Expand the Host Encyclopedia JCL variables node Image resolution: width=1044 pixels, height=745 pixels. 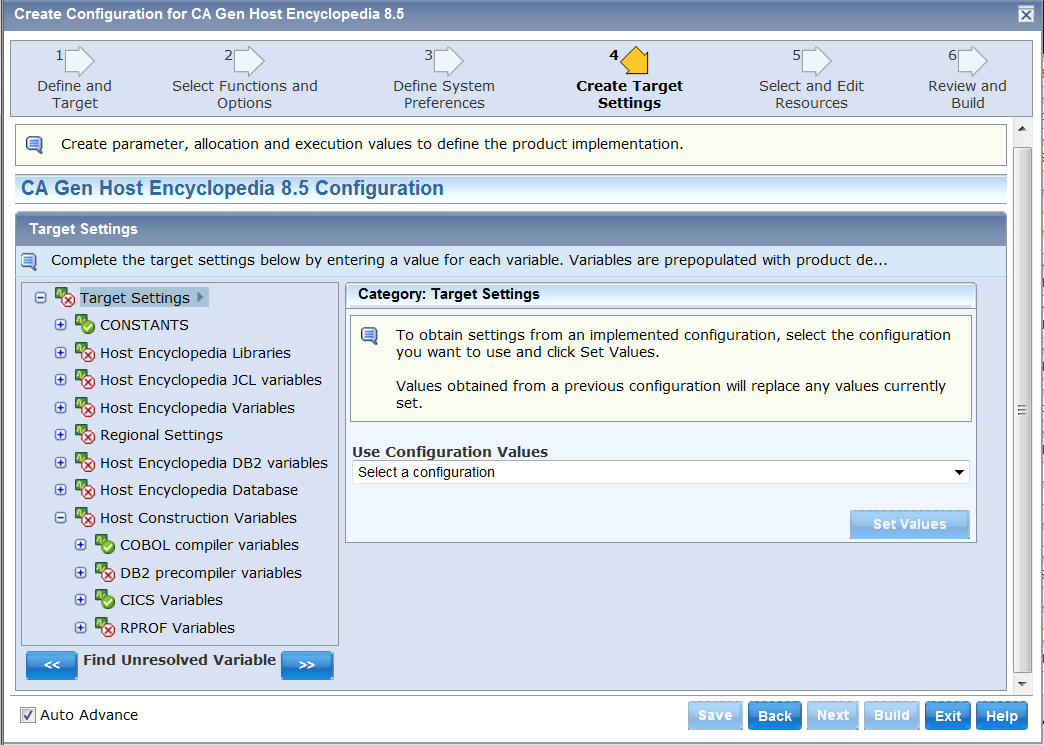click(61, 379)
